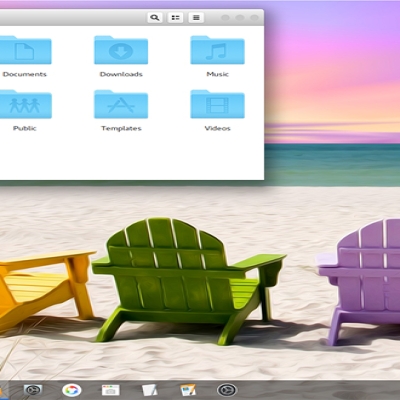Launch the round dark player icon in dock

227,390
